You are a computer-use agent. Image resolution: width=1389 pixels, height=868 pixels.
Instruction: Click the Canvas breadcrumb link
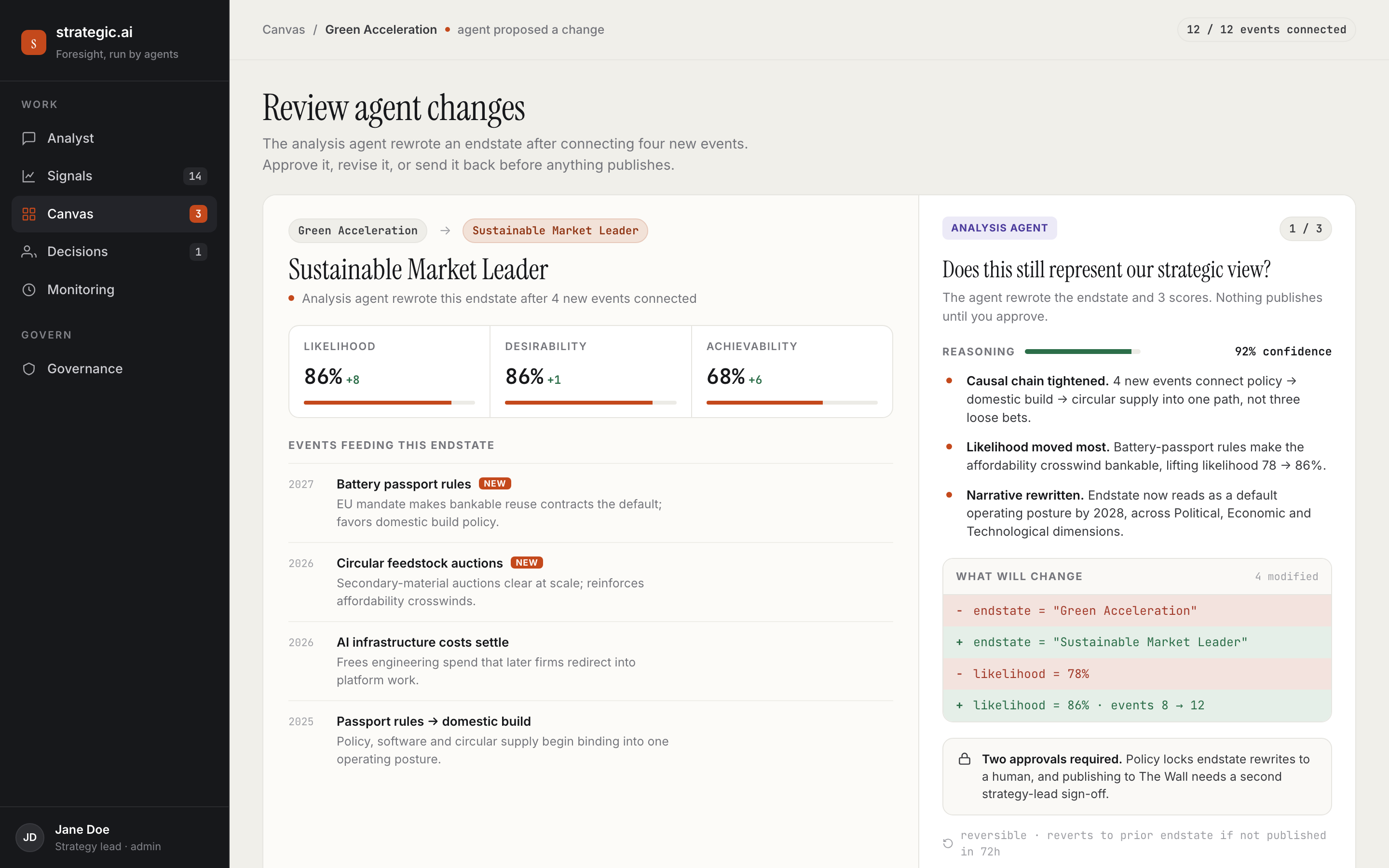tap(284, 30)
